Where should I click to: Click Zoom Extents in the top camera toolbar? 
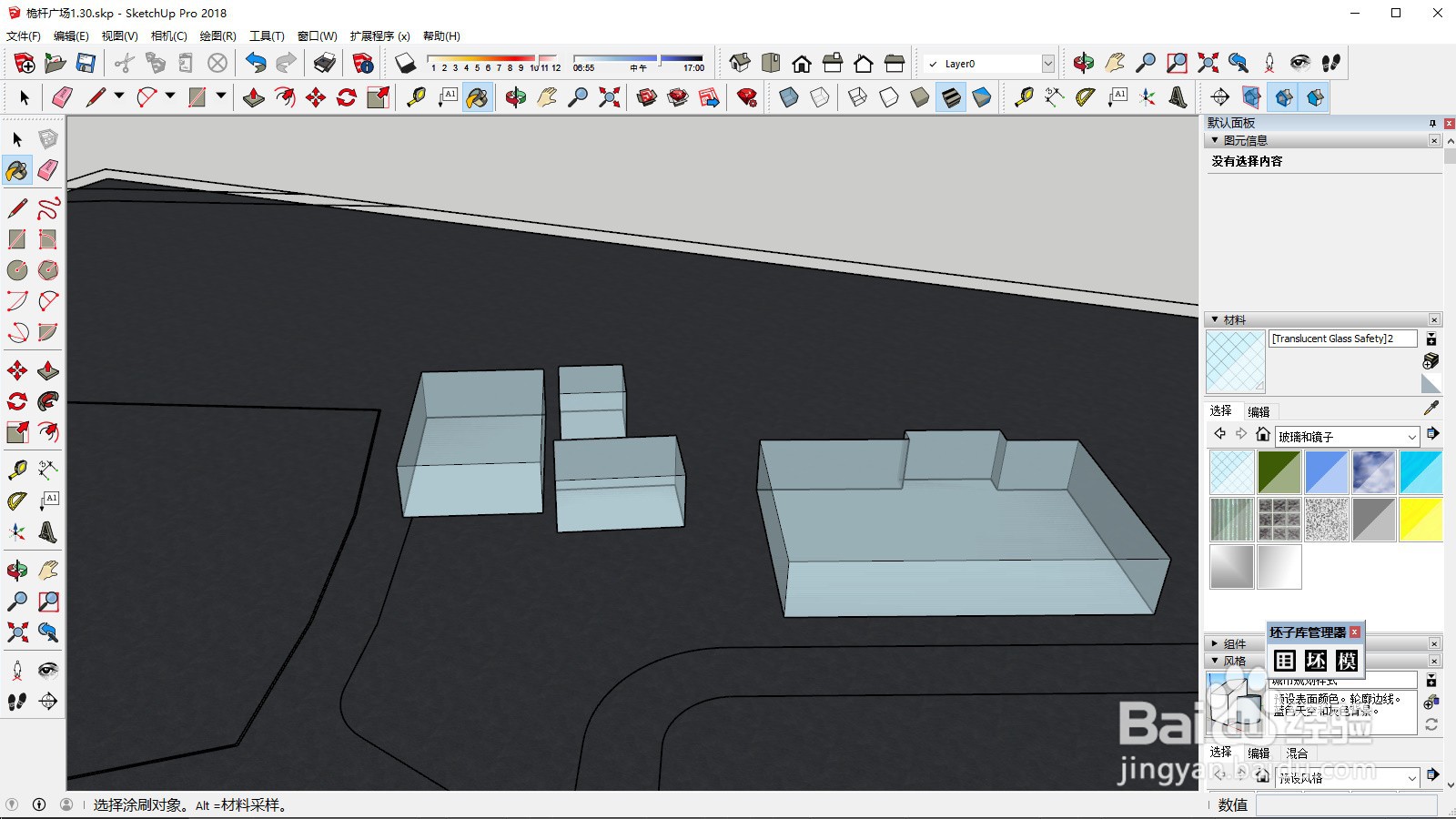[x=1208, y=63]
